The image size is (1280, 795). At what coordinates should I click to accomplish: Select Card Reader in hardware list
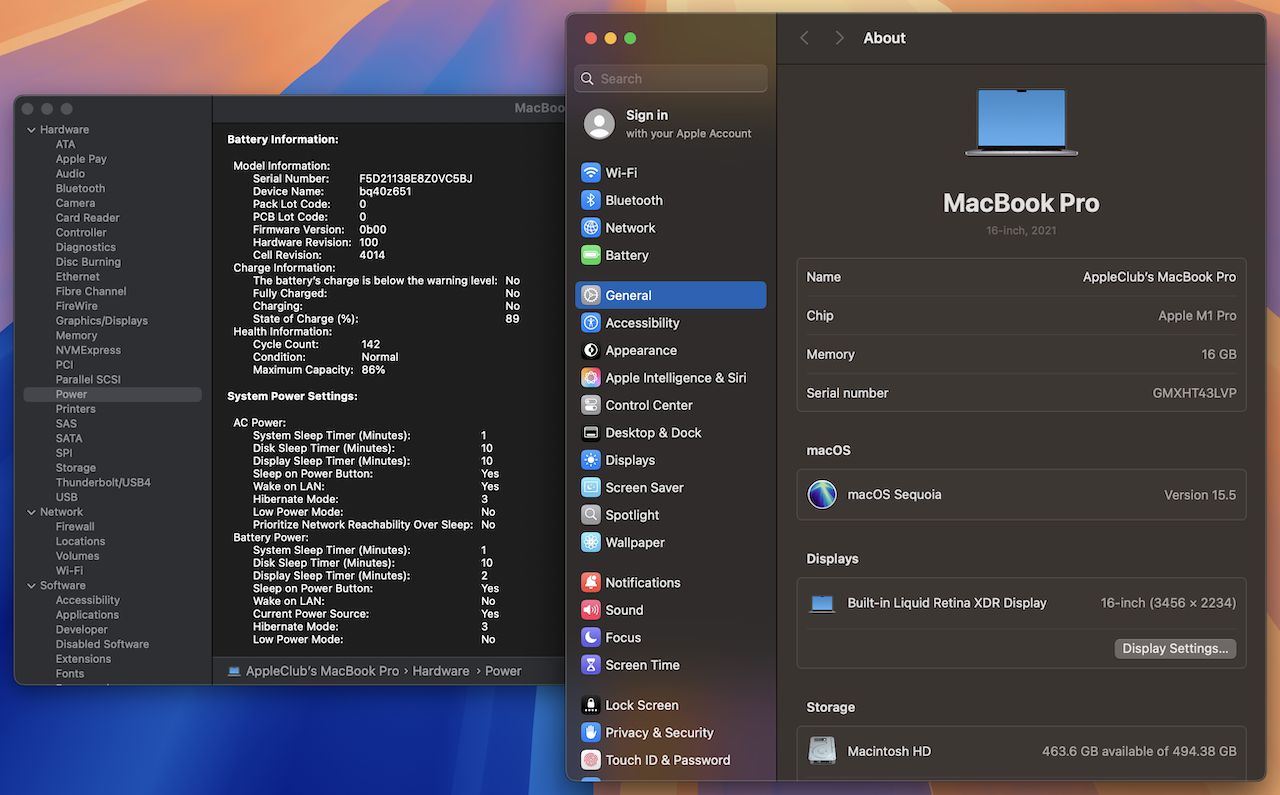pos(87,218)
